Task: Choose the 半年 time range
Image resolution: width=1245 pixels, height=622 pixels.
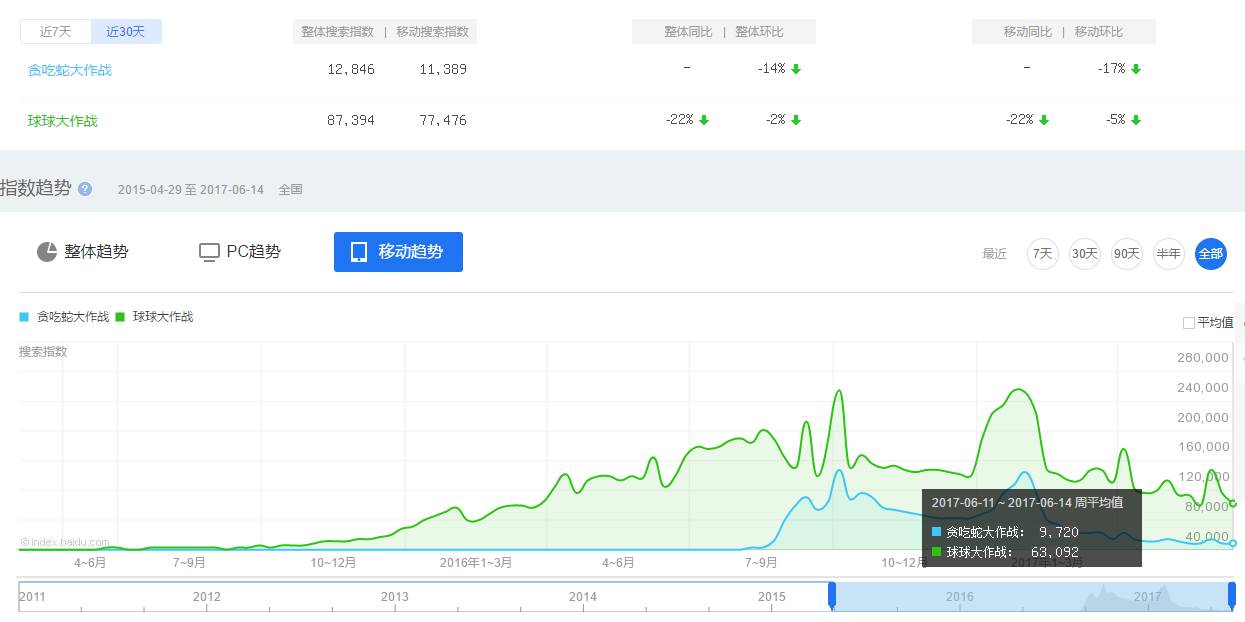Action: pos(1168,254)
